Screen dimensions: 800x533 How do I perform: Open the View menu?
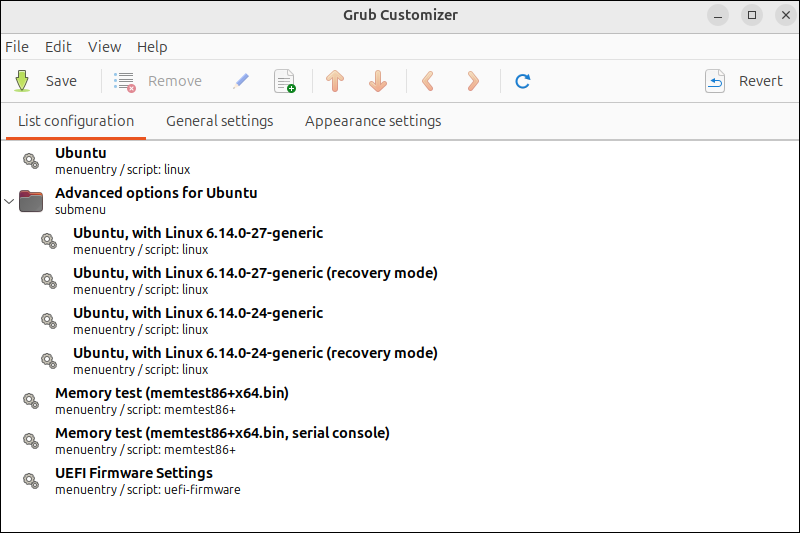click(105, 47)
